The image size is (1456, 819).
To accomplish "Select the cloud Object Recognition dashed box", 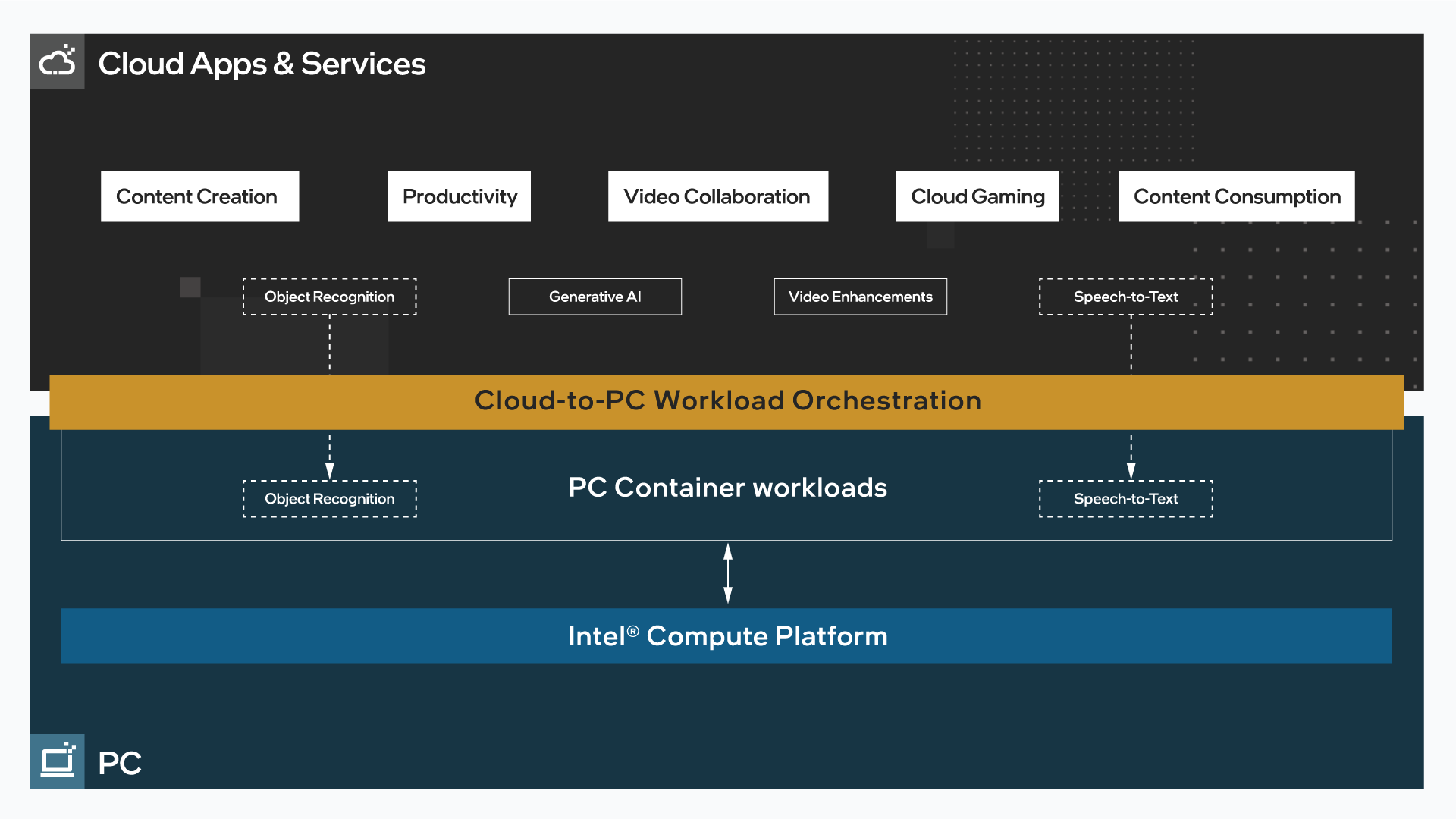I will 329,297.
